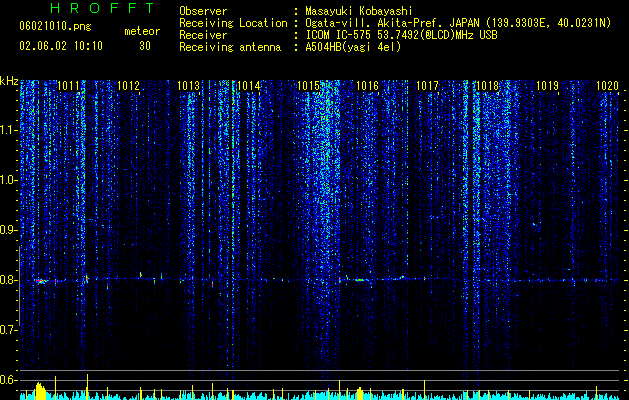The image size is (629, 400).
Task: Click the 1013 time marker
Action: (x=188, y=85)
